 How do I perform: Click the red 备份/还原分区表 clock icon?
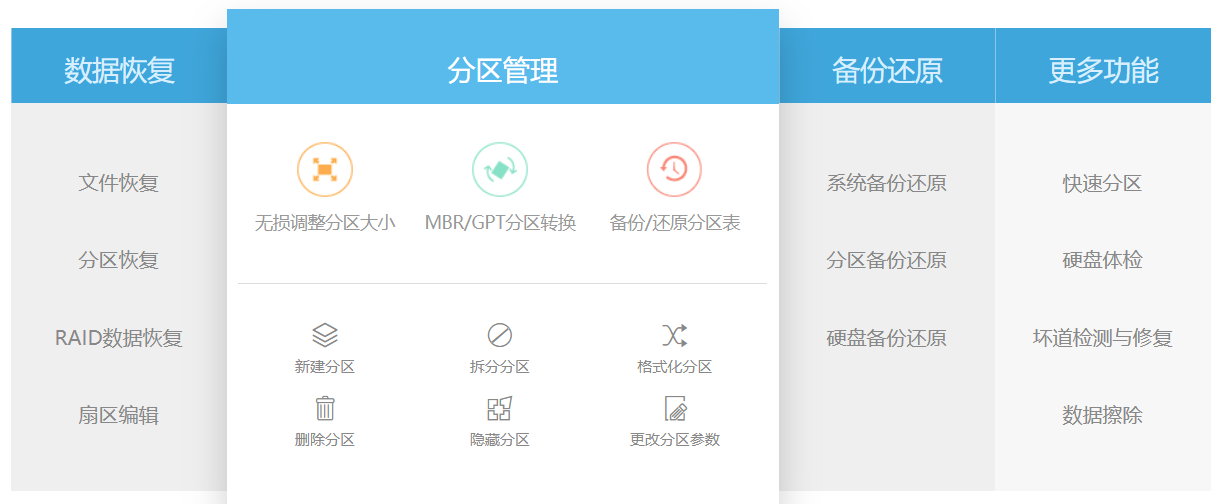point(674,169)
